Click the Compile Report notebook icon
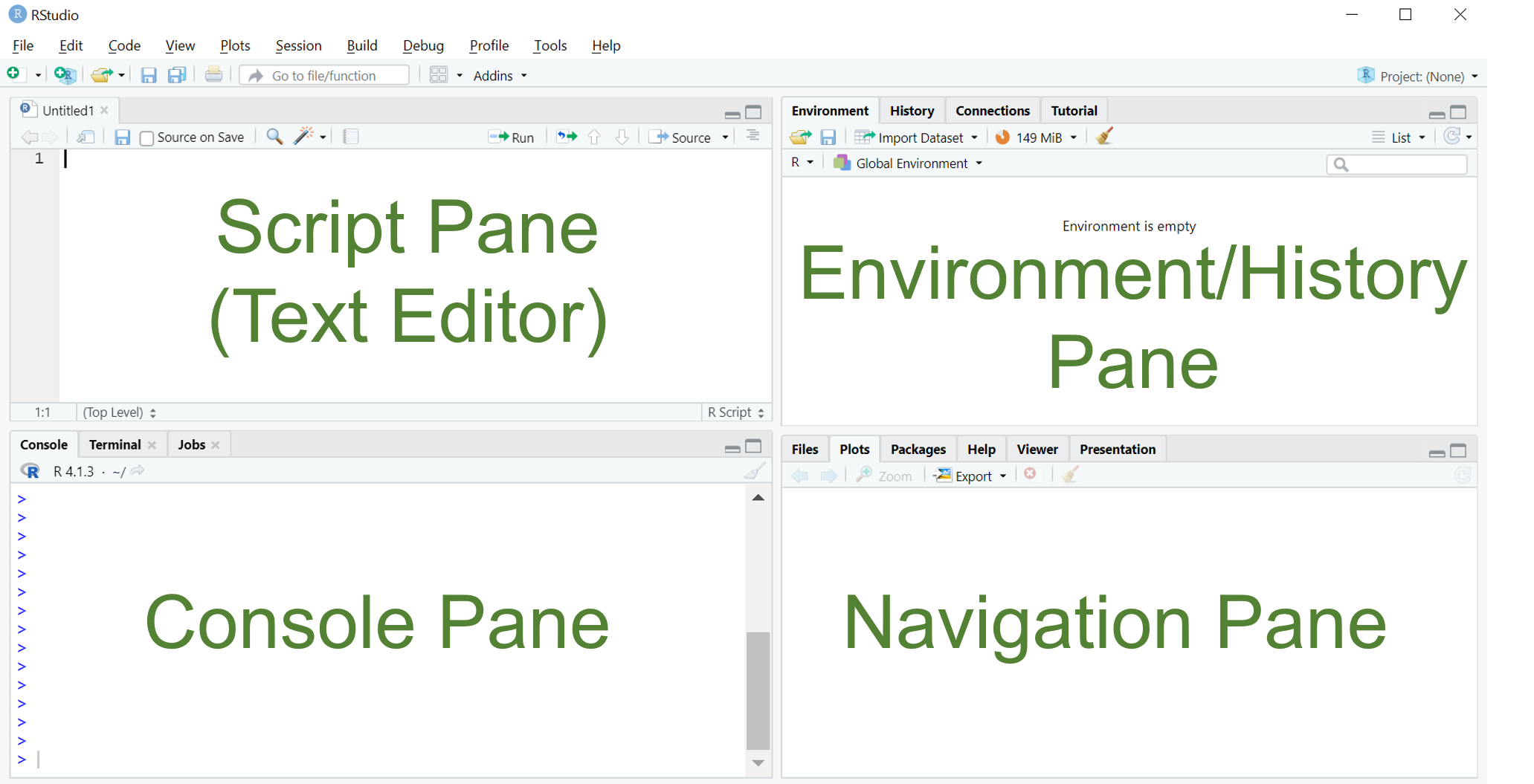Viewport: 1534px width, 784px height. 351,137
